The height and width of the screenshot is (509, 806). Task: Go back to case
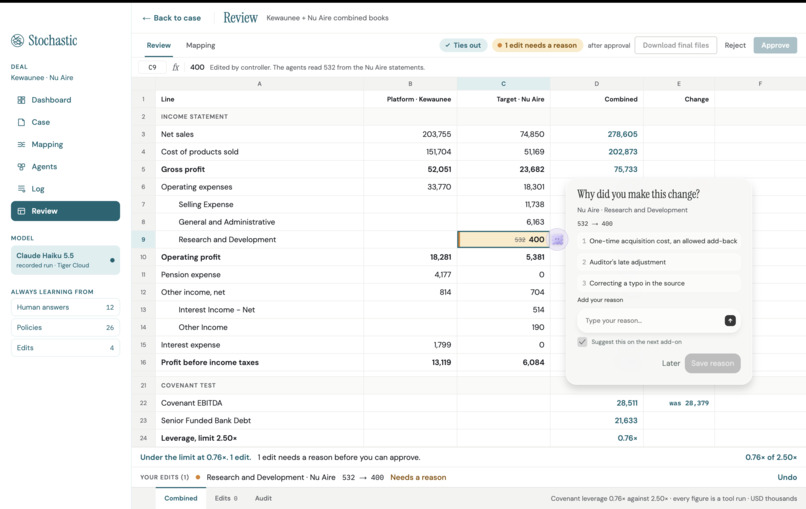point(172,18)
